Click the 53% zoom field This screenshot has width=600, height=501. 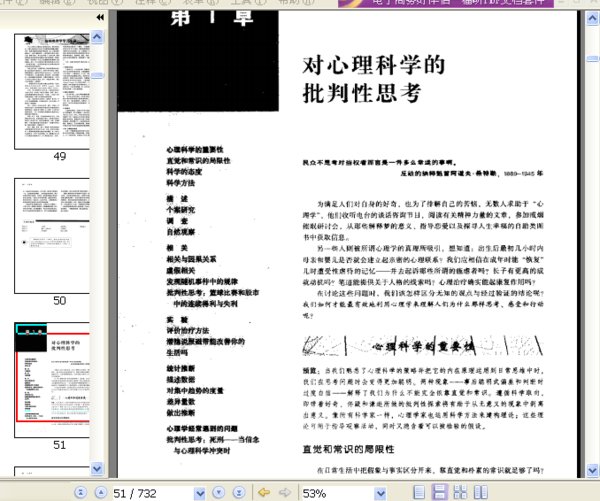click(338, 493)
